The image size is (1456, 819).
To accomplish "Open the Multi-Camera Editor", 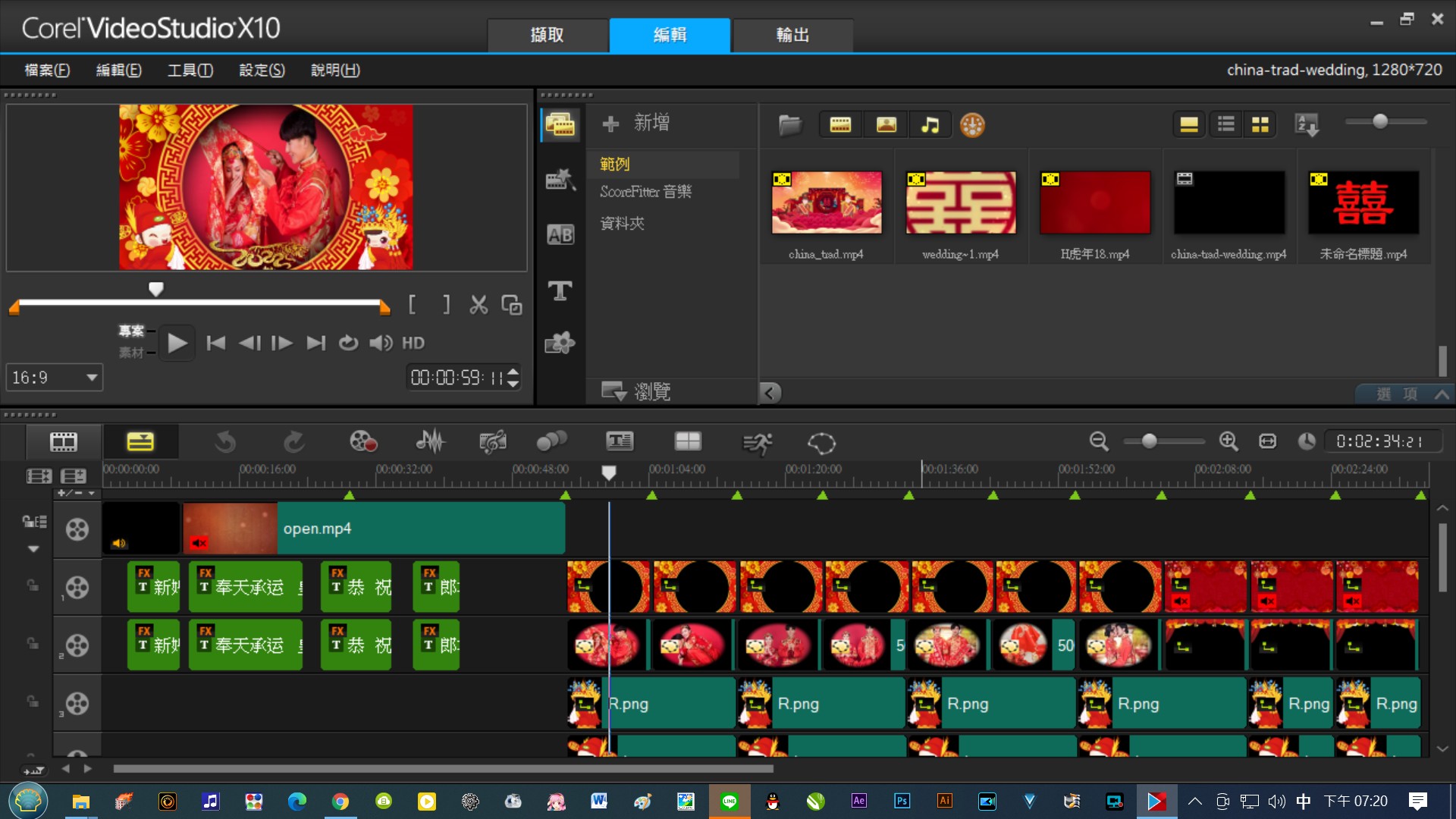I will (688, 442).
